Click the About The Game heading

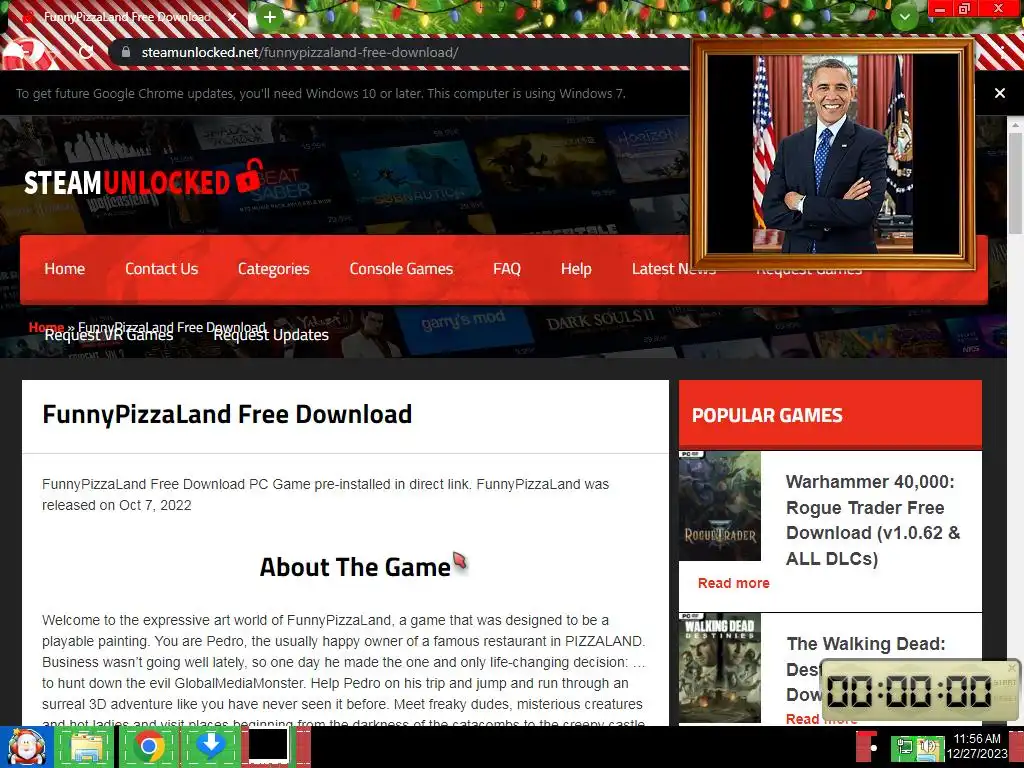355,567
